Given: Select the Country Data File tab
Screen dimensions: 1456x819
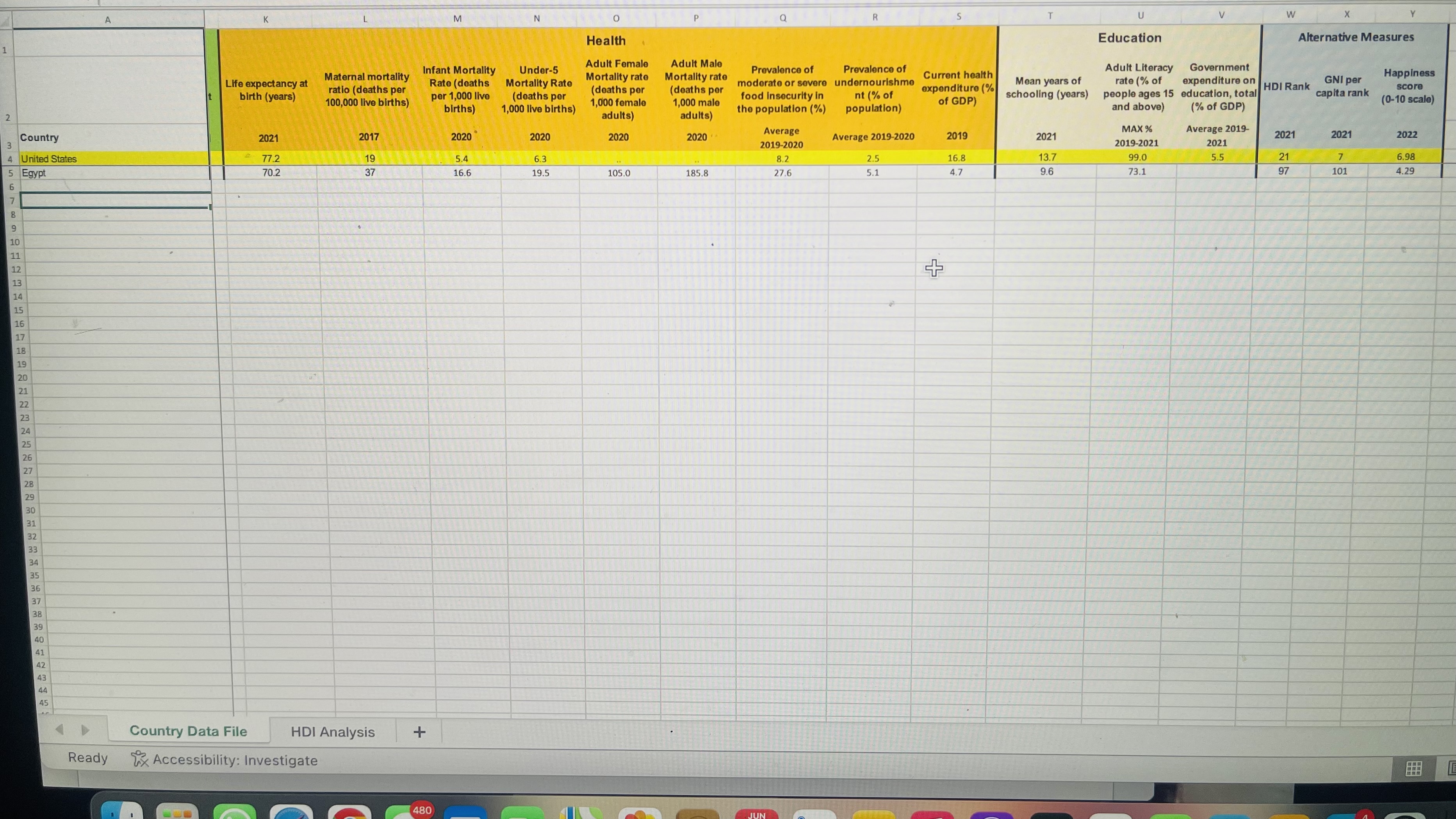Looking at the screenshot, I should [x=188, y=731].
